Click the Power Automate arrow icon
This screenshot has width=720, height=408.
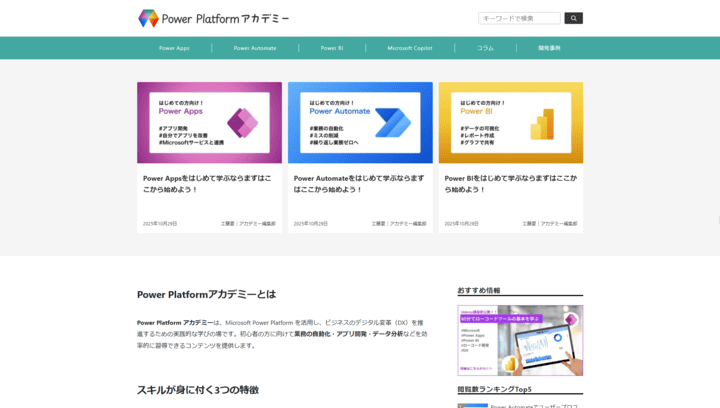click(x=393, y=123)
